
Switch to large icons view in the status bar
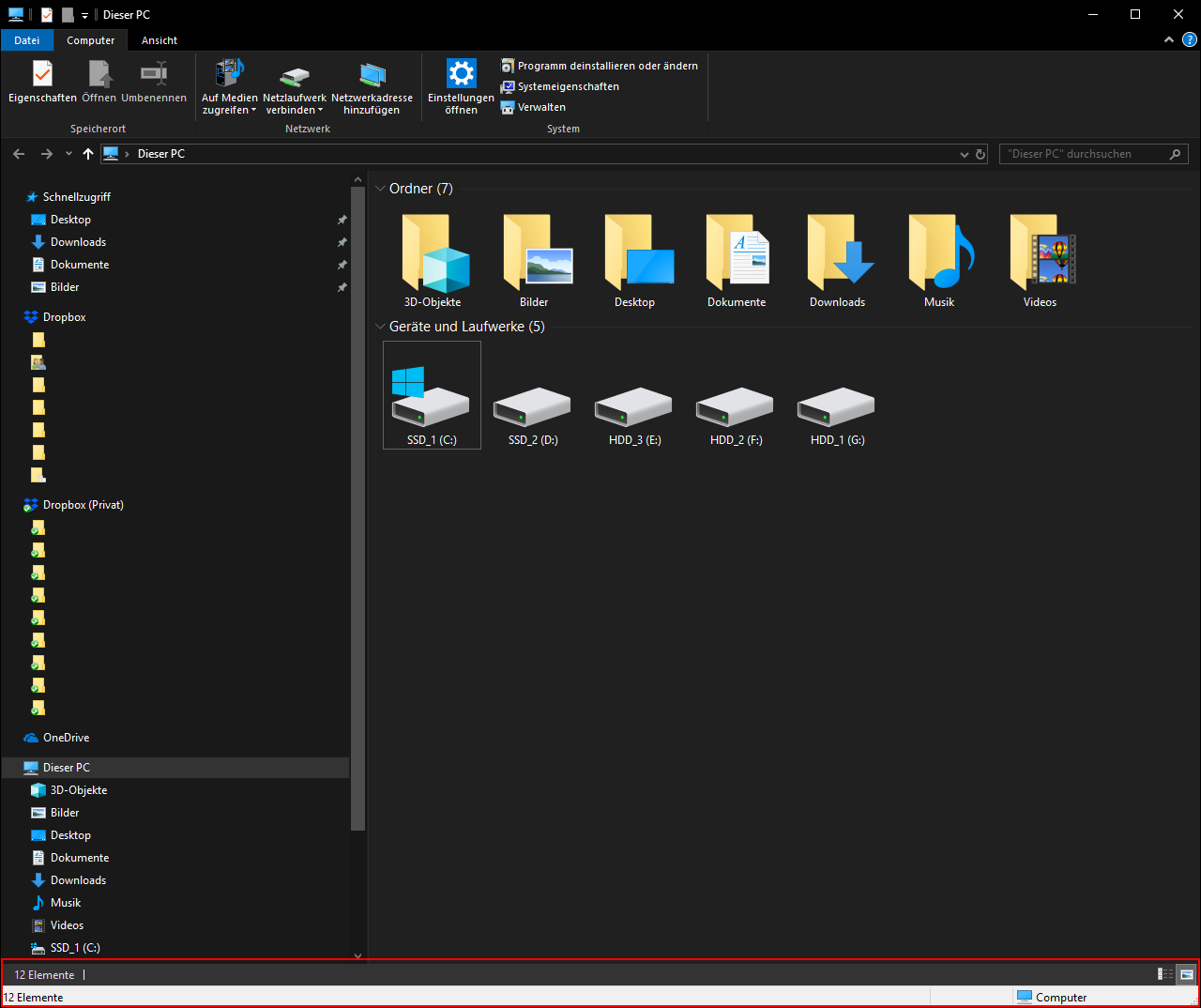coord(1187,974)
